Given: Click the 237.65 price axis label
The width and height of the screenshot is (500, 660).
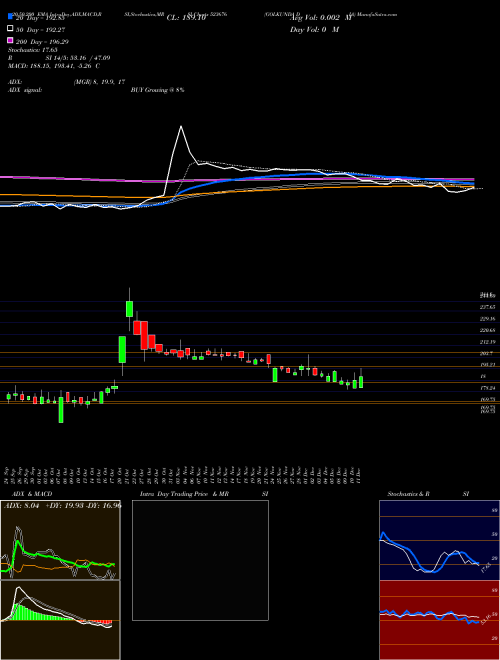Looking at the screenshot, I should (488, 307).
